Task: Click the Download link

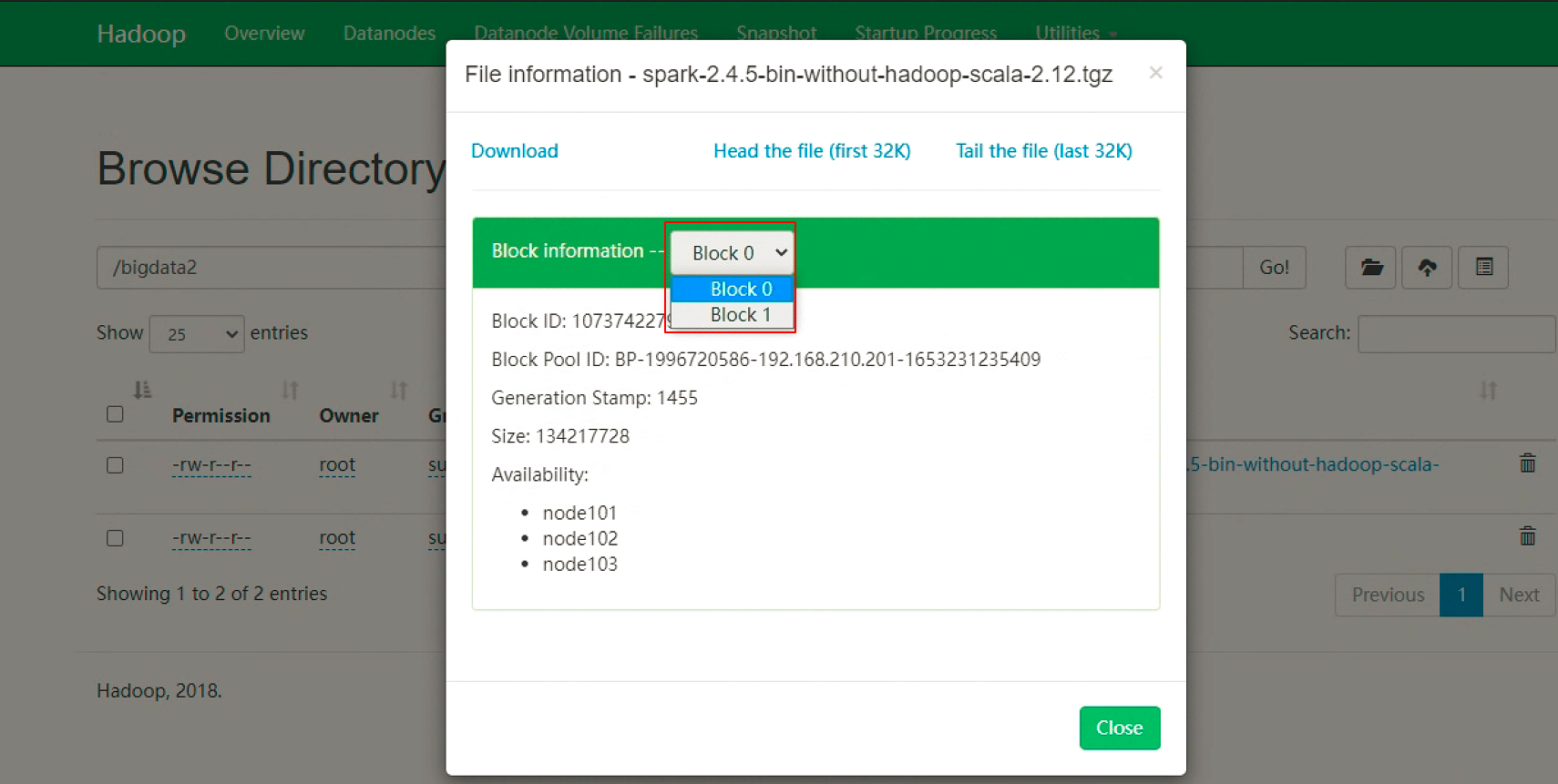Action: pos(515,151)
